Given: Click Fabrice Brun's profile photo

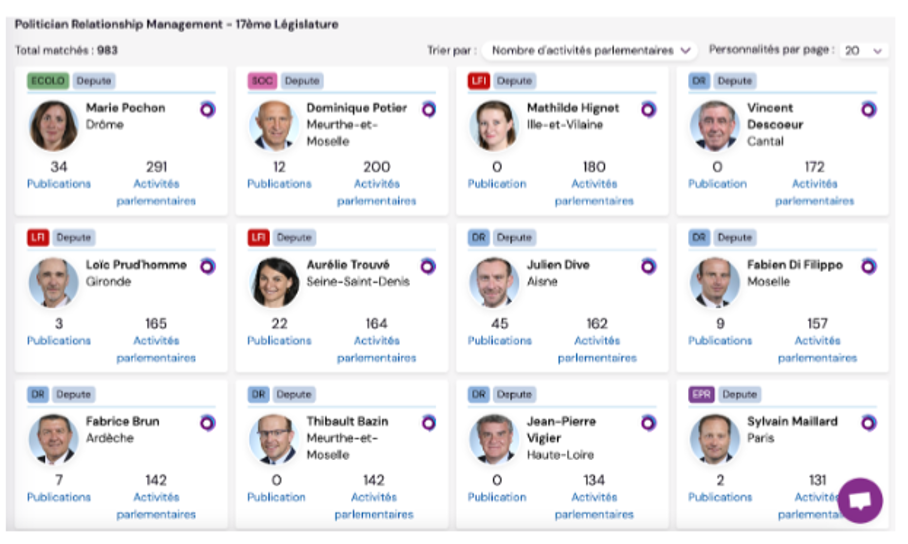Looking at the screenshot, I should click(x=54, y=440).
